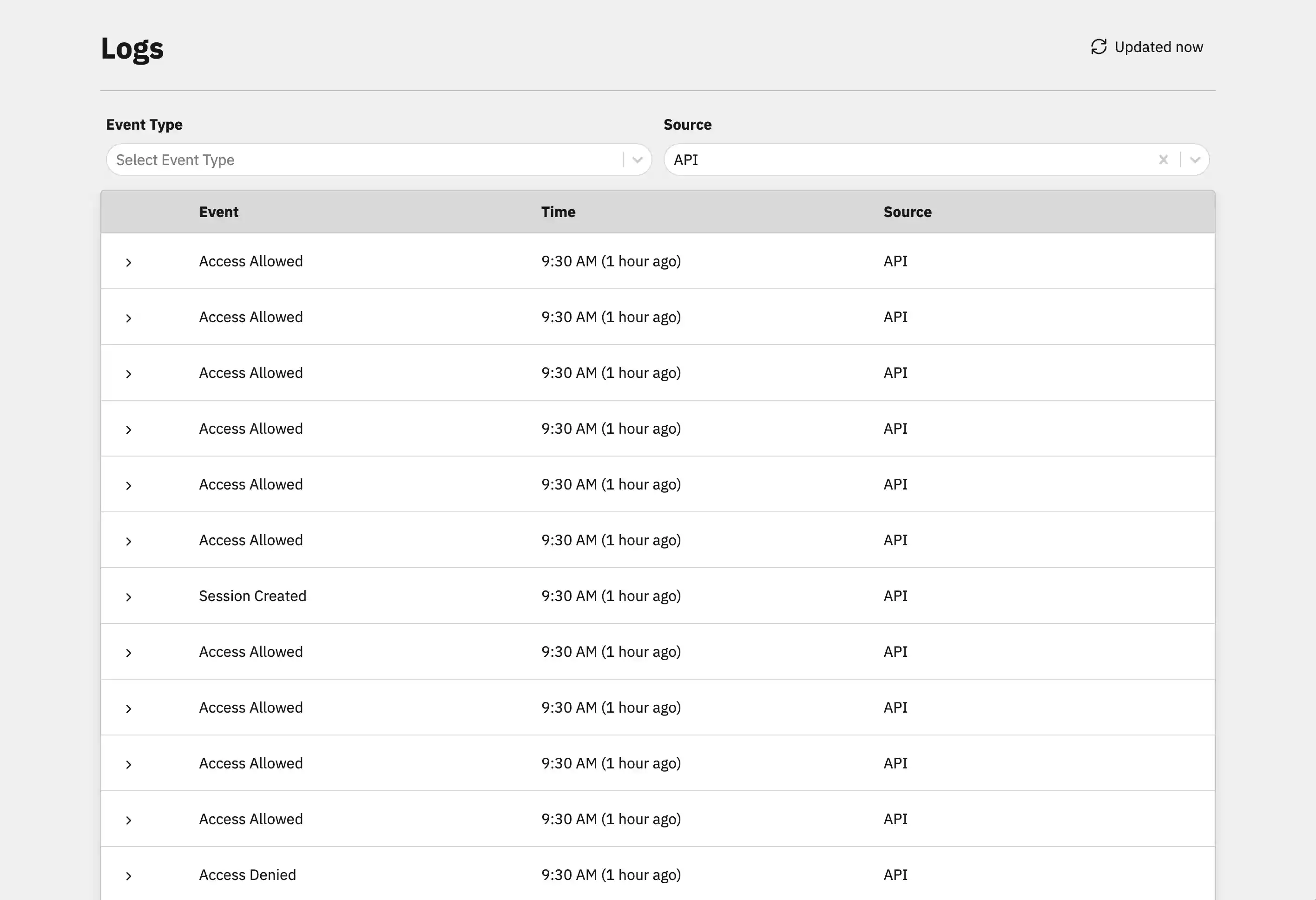Click the refresh icon beside Updated now

[1098, 46]
